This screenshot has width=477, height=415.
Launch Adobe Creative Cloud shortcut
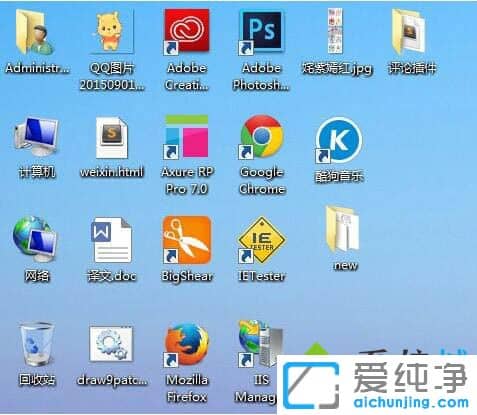coord(187,32)
